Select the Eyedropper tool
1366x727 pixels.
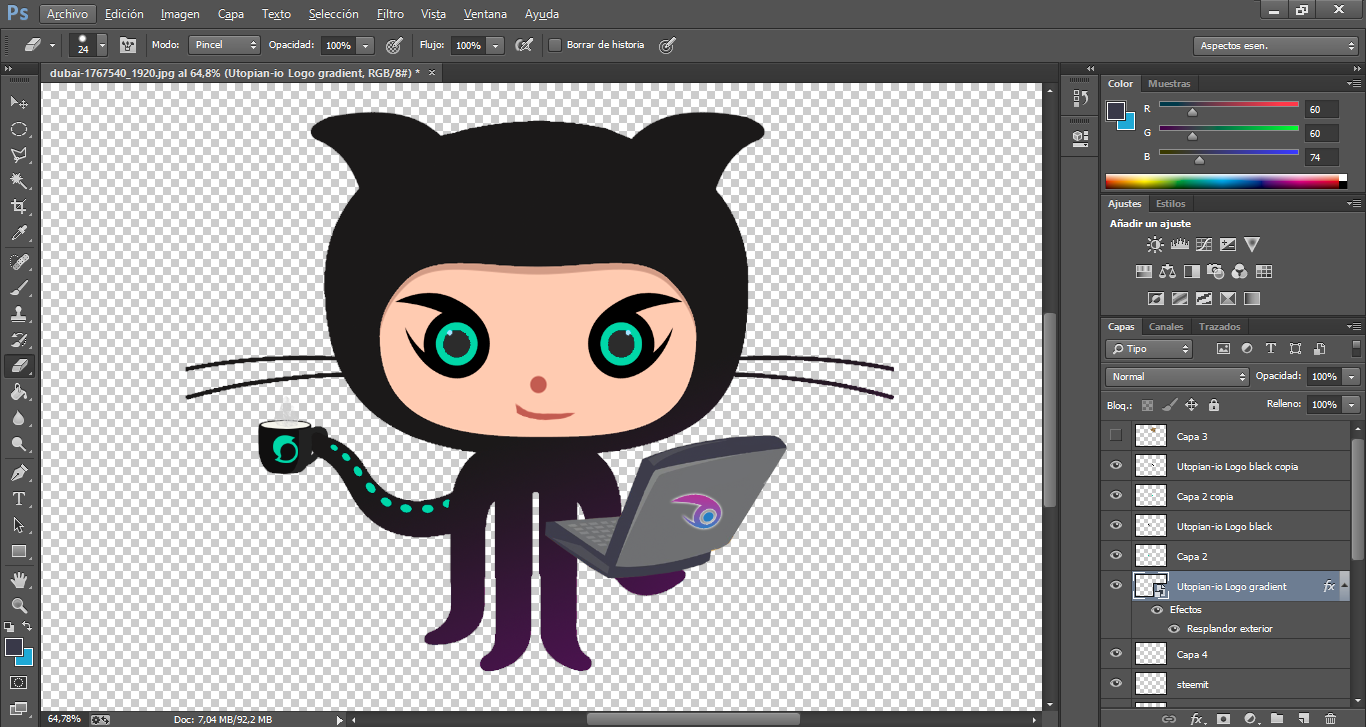click(19, 233)
